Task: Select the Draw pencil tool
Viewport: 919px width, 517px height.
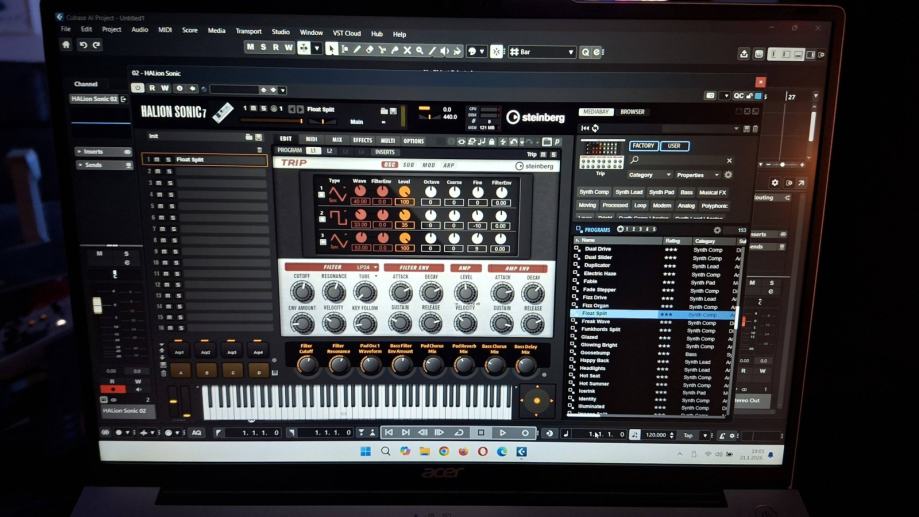Action: click(356, 50)
